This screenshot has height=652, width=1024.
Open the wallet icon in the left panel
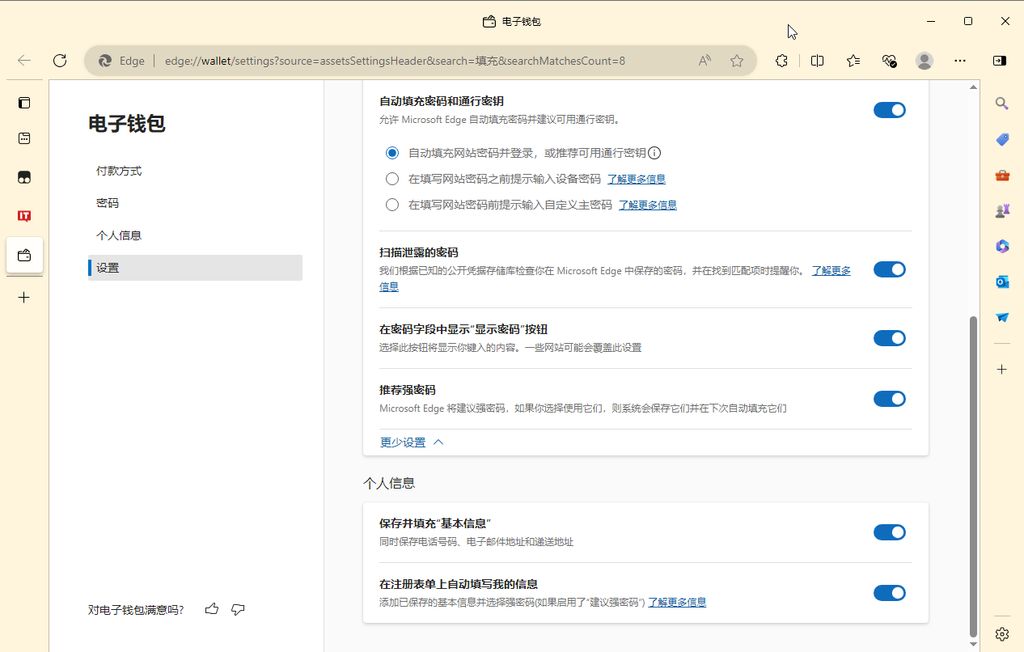click(x=24, y=255)
